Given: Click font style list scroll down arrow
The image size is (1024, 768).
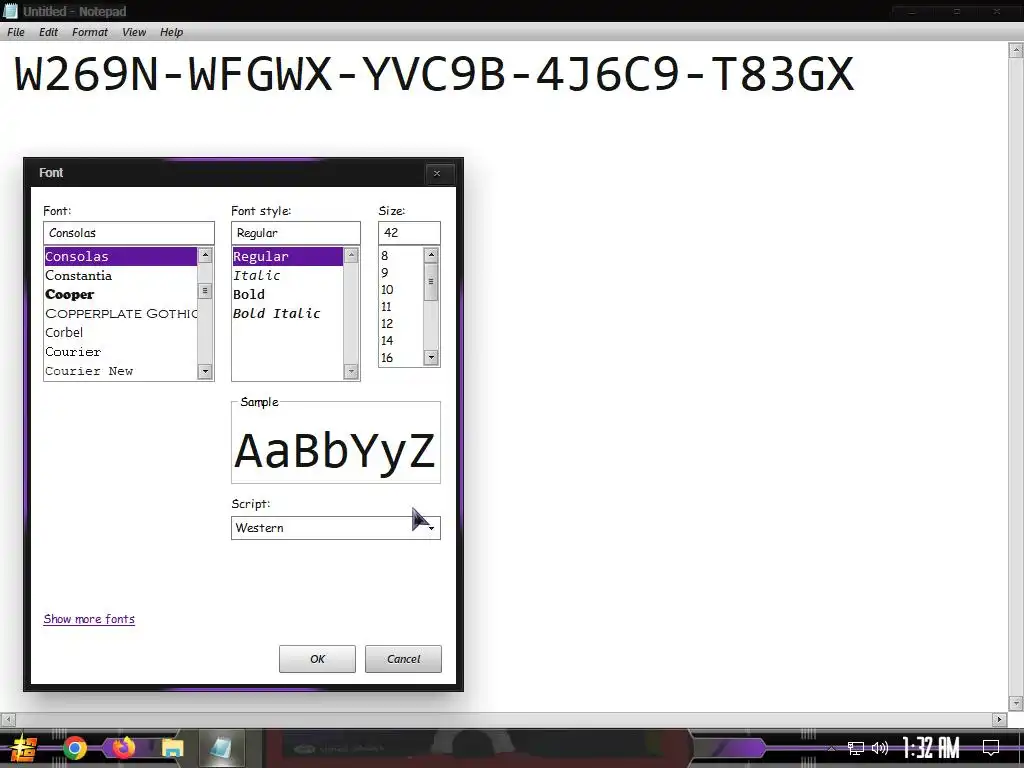Looking at the screenshot, I should [351, 372].
